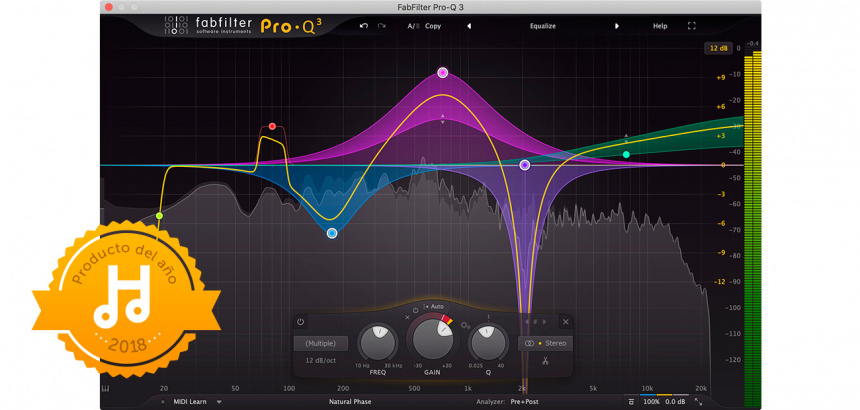Show the piano keyboard display icon
This screenshot has width=860, height=410.
pos(105,389)
